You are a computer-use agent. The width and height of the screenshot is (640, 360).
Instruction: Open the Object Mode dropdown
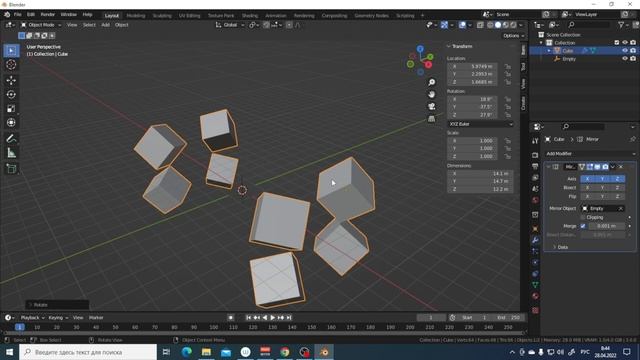click(41, 25)
